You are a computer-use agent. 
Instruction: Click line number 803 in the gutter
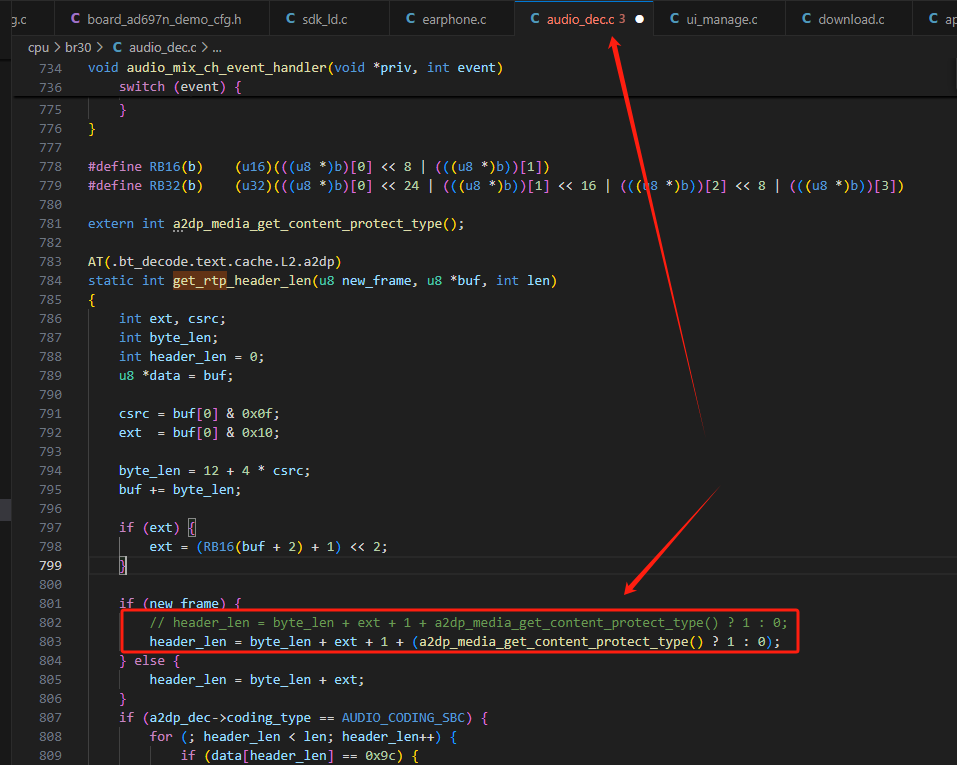coord(50,642)
